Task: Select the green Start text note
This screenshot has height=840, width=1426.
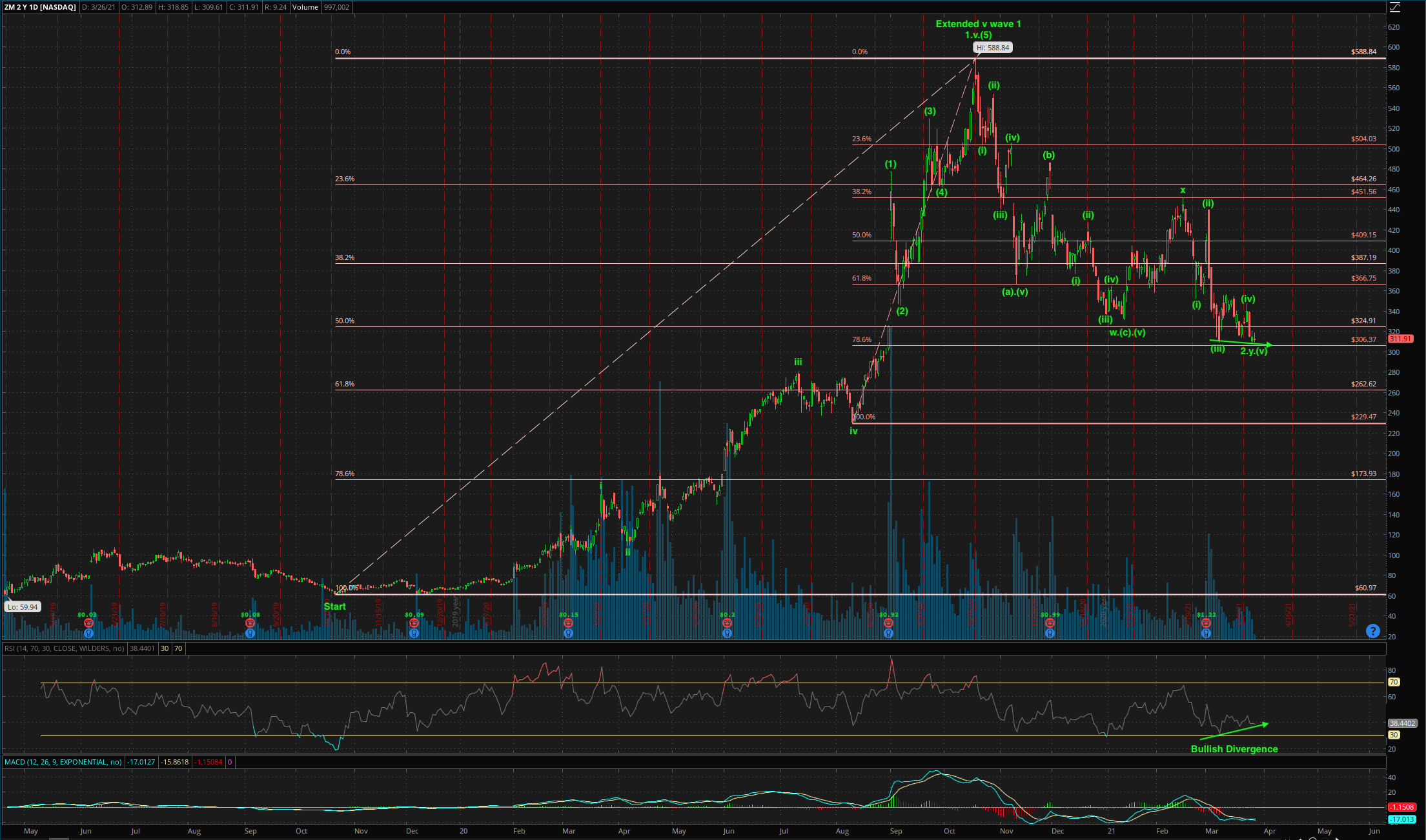Action: point(334,606)
